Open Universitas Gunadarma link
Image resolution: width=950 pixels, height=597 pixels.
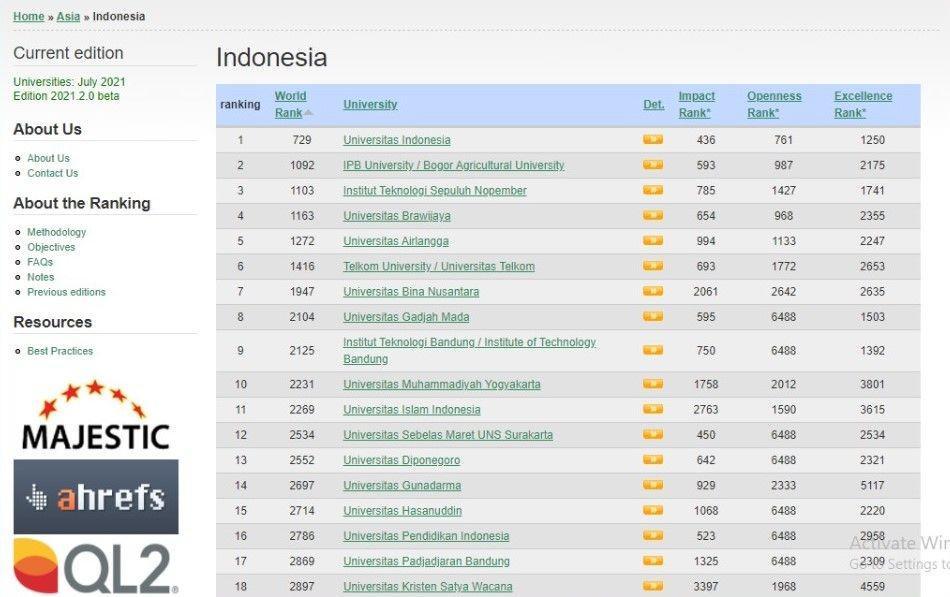(x=402, y=485)
